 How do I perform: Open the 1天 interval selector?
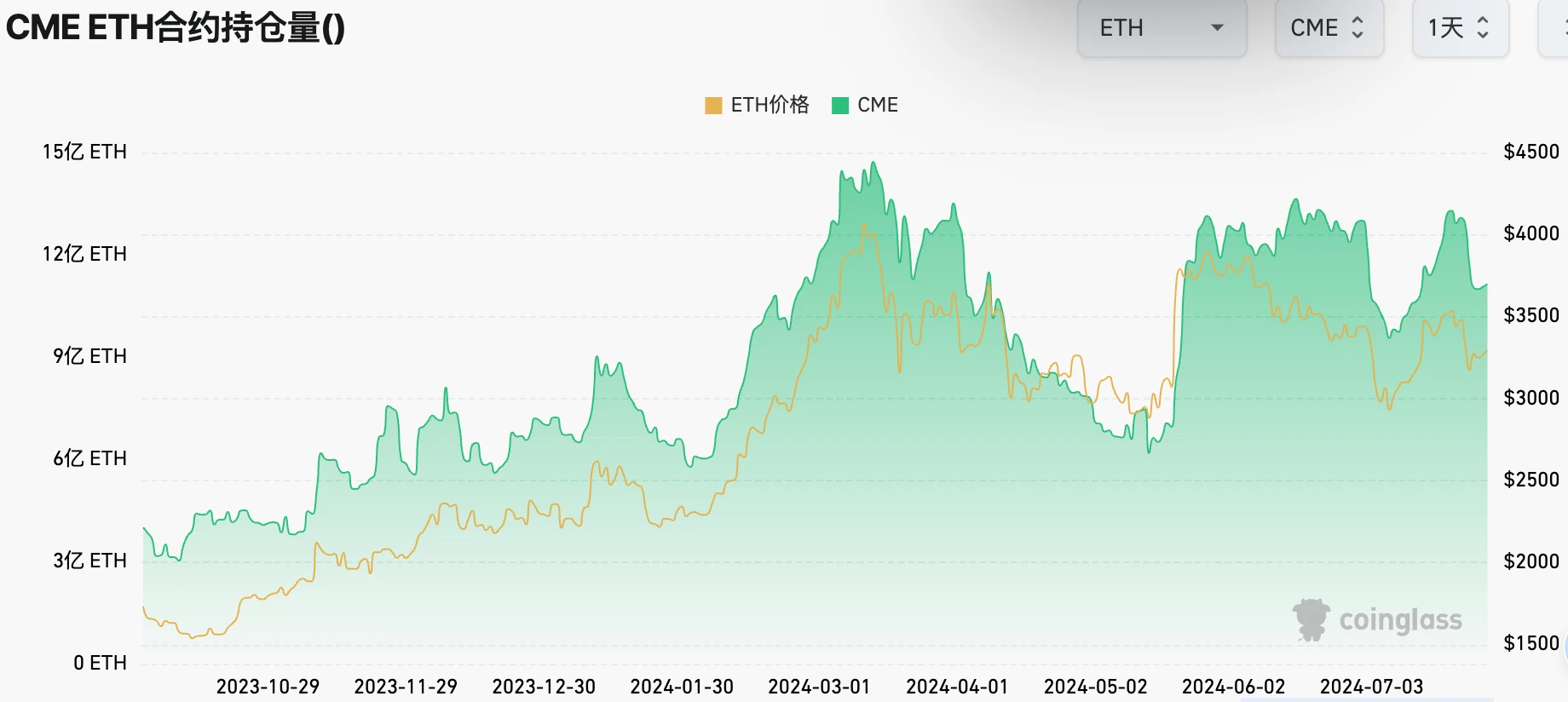click(x=1460, y=28)
